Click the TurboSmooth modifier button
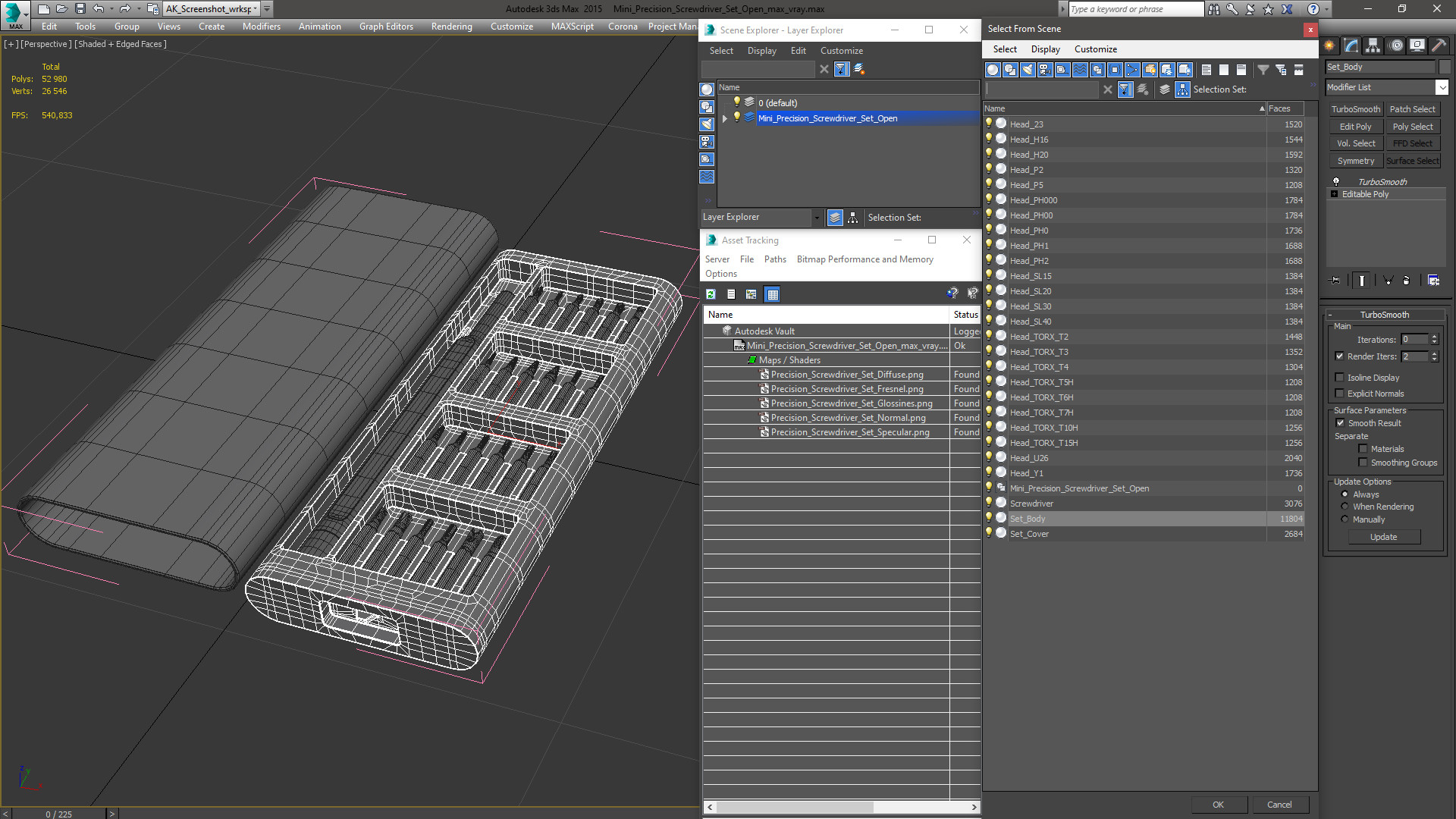This screenshot has height=819, width=1456. click(x=1355, y=109)
